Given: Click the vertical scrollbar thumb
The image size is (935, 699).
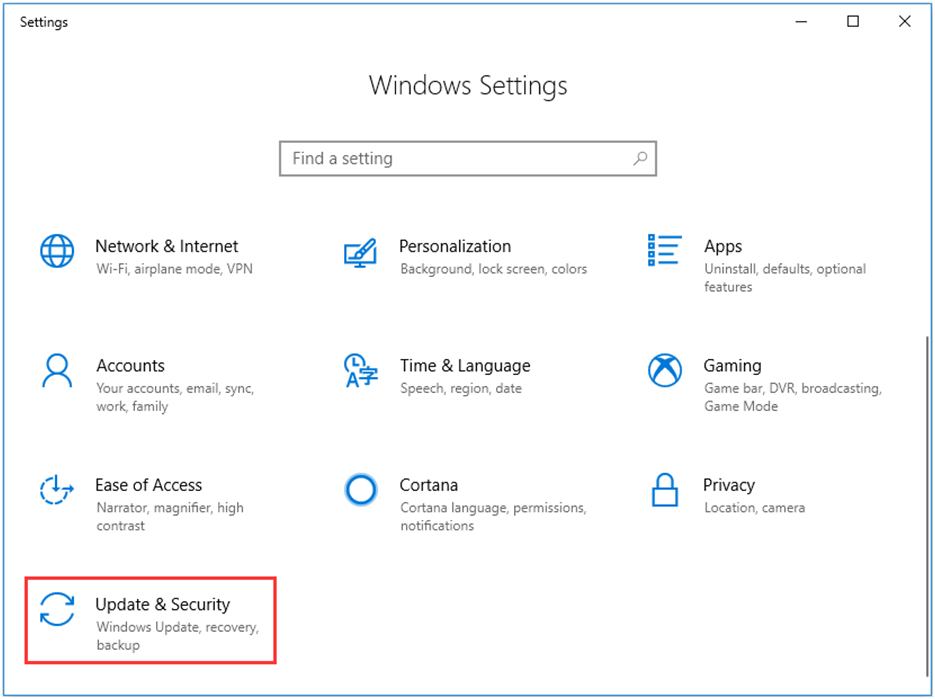Looking at the screenshot, I should tap(927, 507).
